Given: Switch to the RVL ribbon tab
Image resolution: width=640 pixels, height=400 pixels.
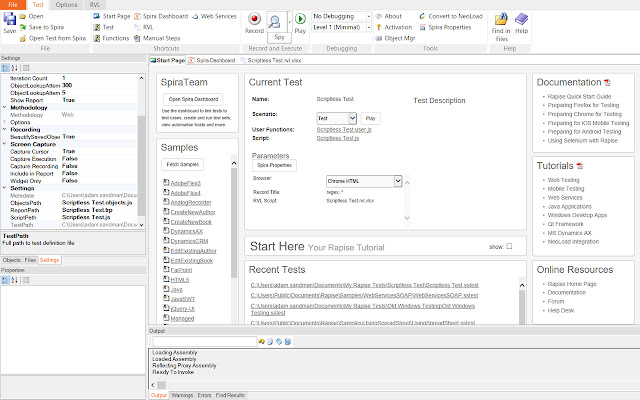Looking at the screenshot, I should (x=95, y=5).
